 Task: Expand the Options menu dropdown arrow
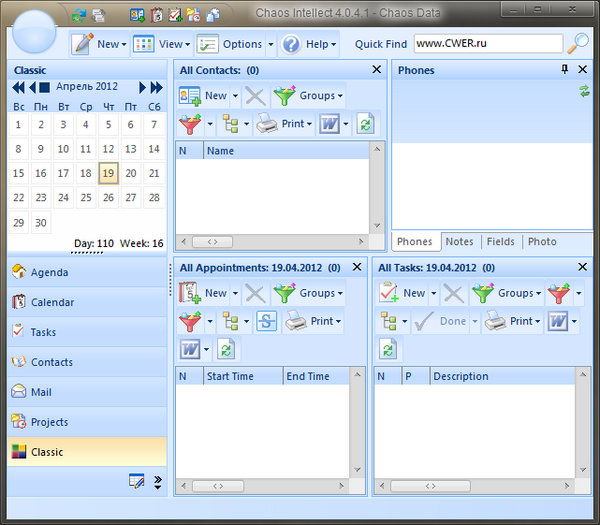(271, 45)
